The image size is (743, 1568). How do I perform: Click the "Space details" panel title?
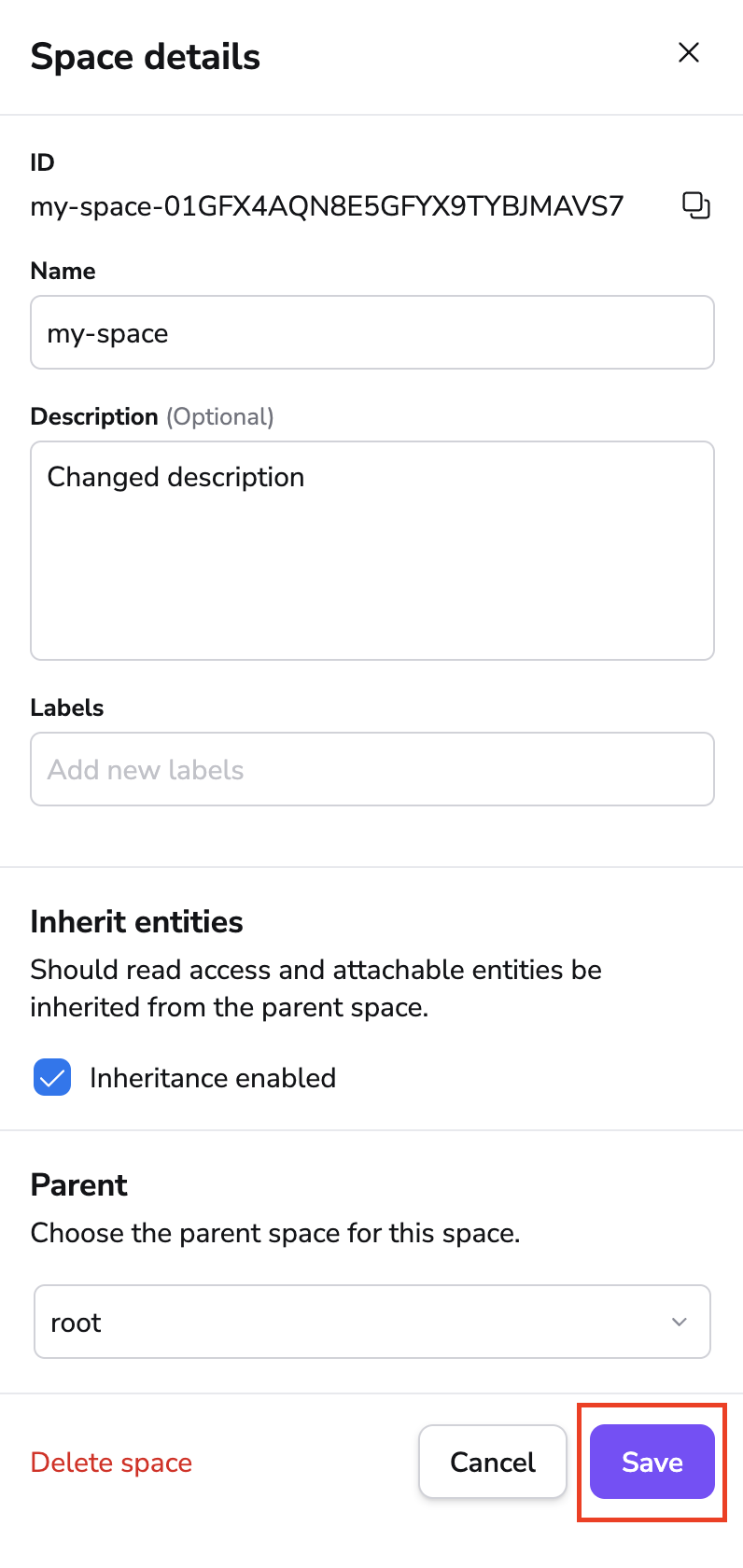146,57
